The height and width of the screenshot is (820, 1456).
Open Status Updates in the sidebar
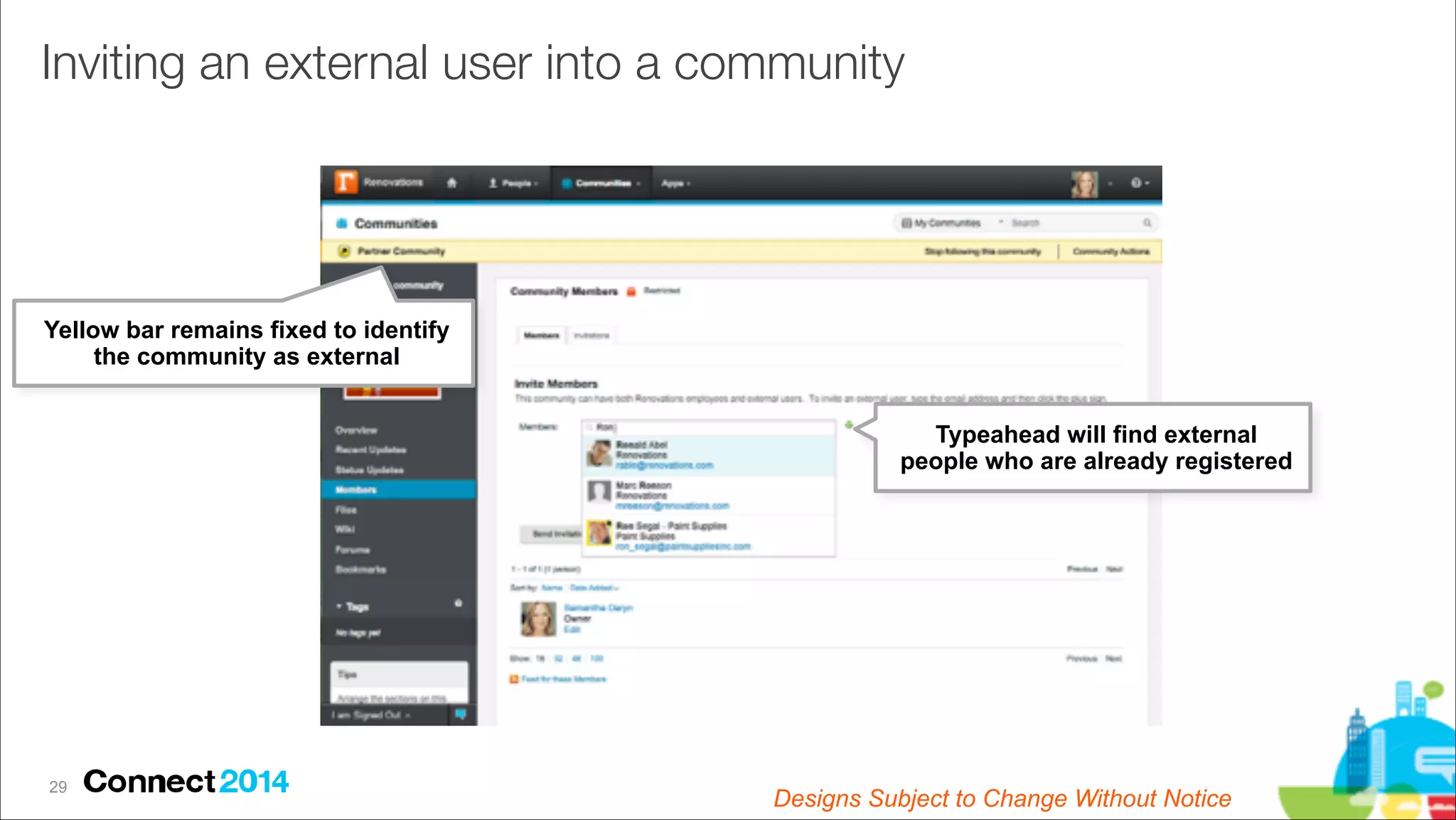[x=369, y=470]
